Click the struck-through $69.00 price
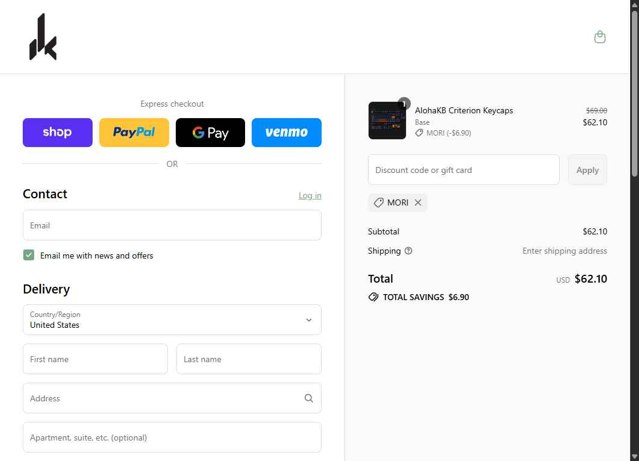The height and width of the screenshot is (461, 639). (597, 110)
